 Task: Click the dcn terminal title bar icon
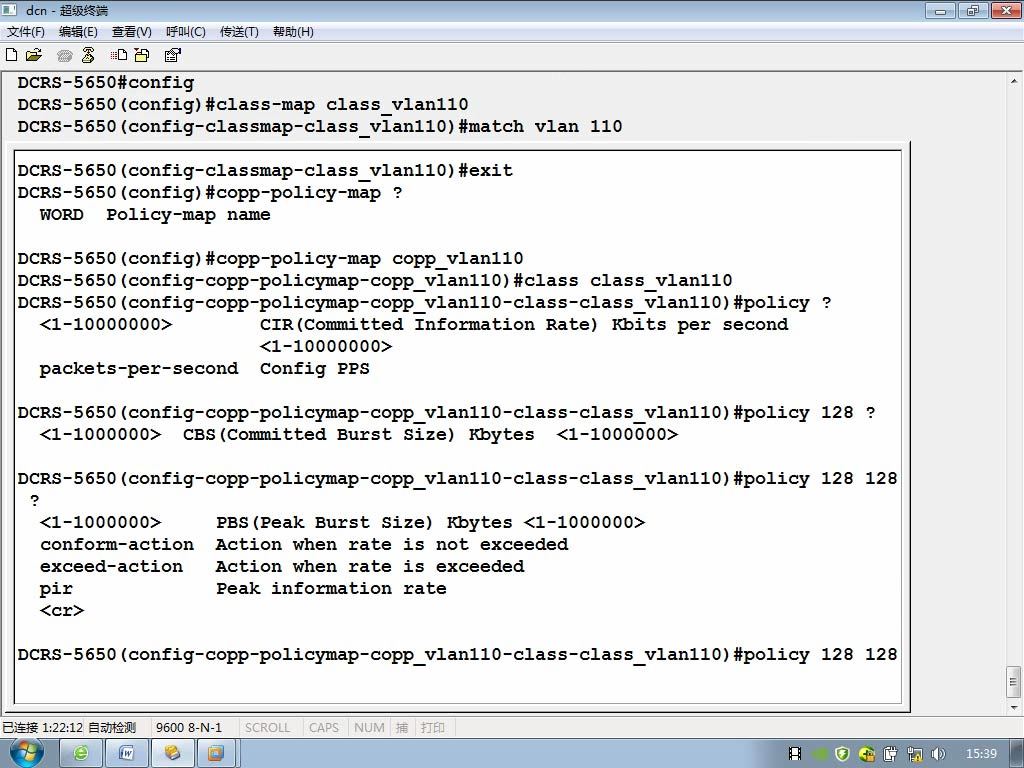pos(10,10)
